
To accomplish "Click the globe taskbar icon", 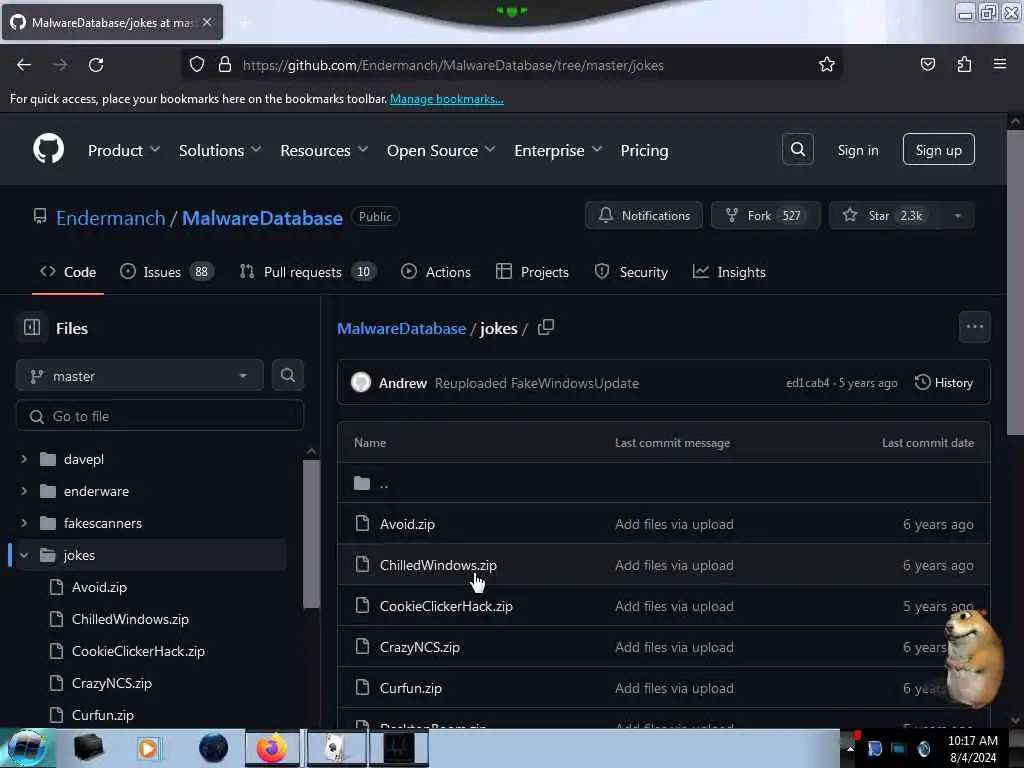I will pos(214,748).
